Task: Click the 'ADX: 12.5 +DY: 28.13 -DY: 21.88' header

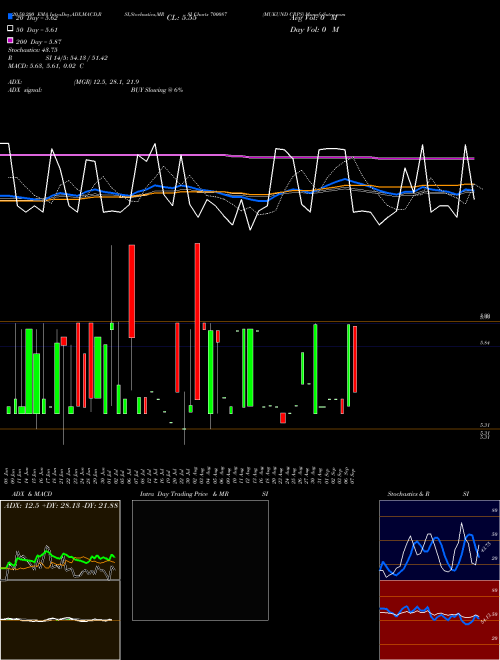Action: point(61,505)
